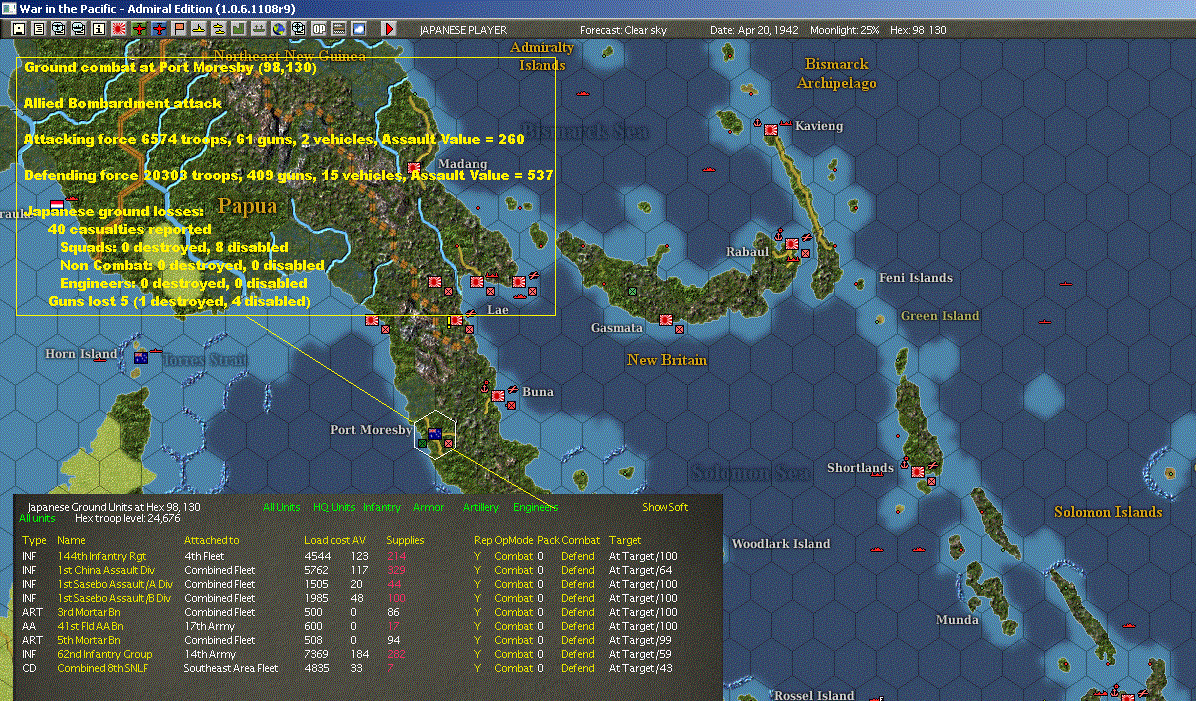Toggle OpMode Combat for 5th Mortar Bn
Viewport: 1196px width, 701px height.
point(514,640)
